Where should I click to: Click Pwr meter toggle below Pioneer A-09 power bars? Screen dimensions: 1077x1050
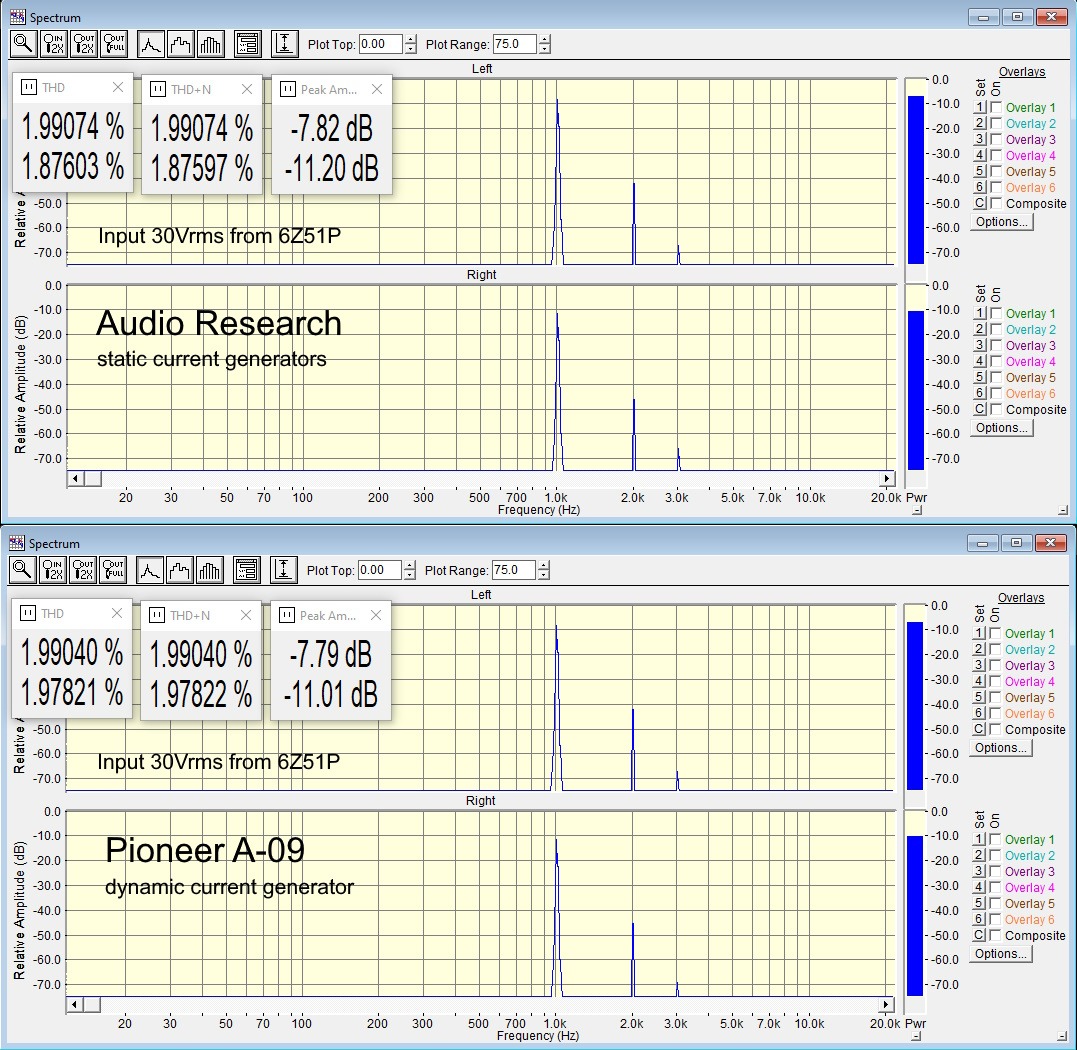(x=915, y=1036)
